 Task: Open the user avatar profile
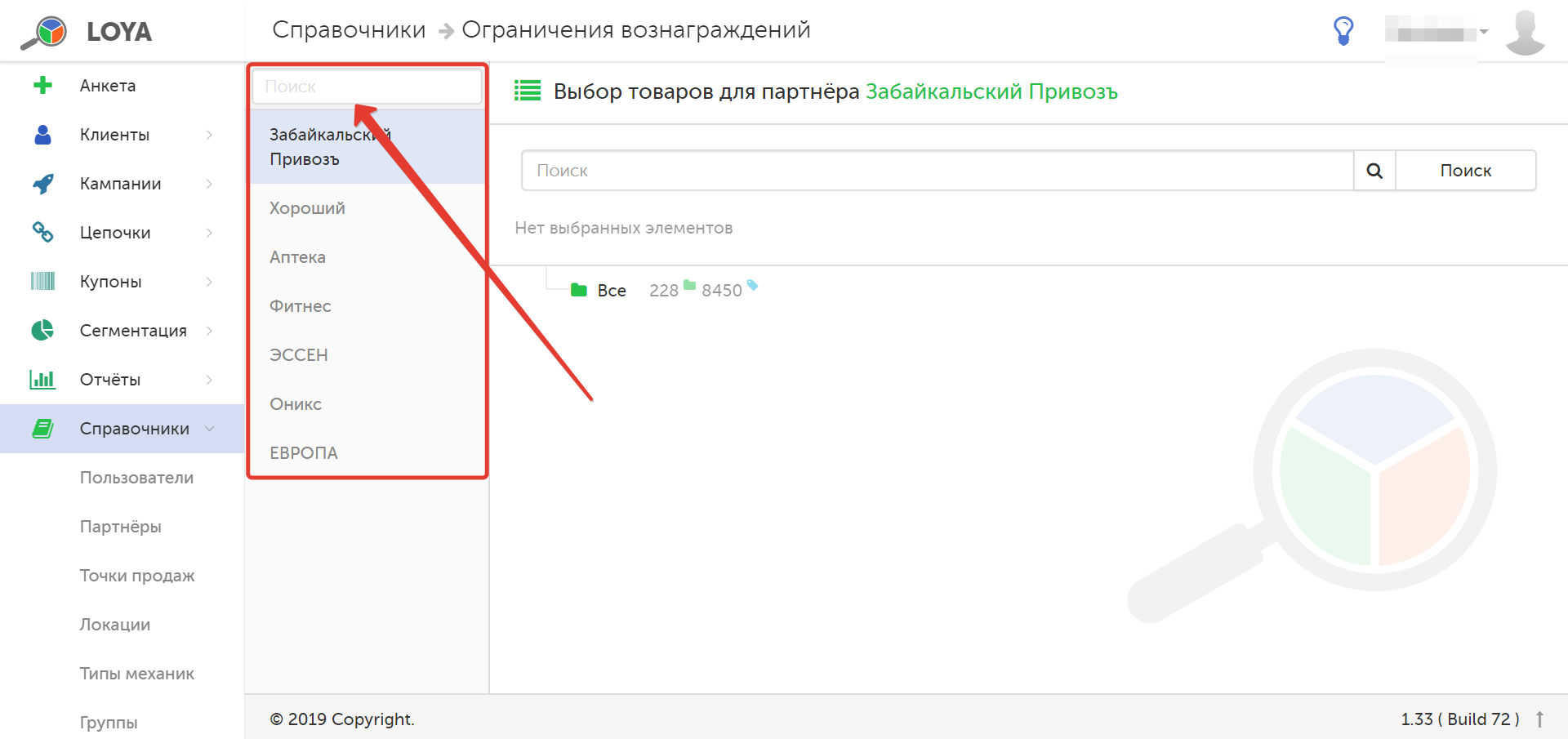coord(1525,33)
